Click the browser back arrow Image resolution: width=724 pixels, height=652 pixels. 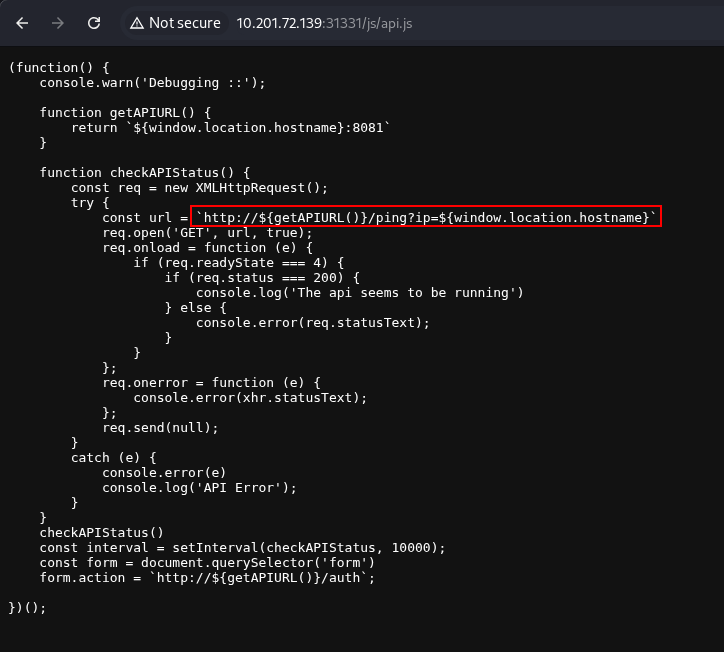coord(22,22)
